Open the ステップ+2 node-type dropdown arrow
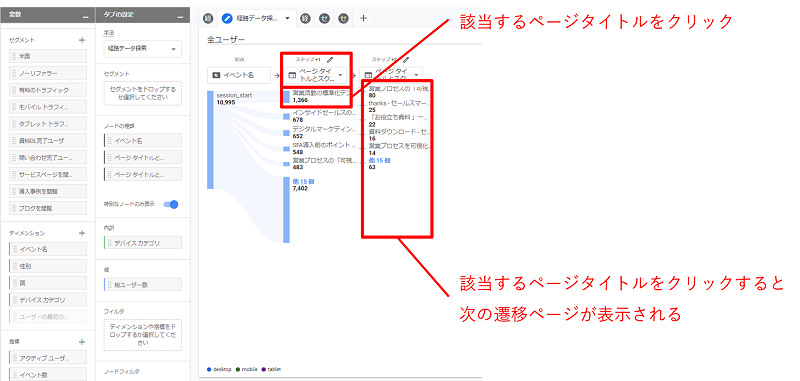 (x=416, y=75)
